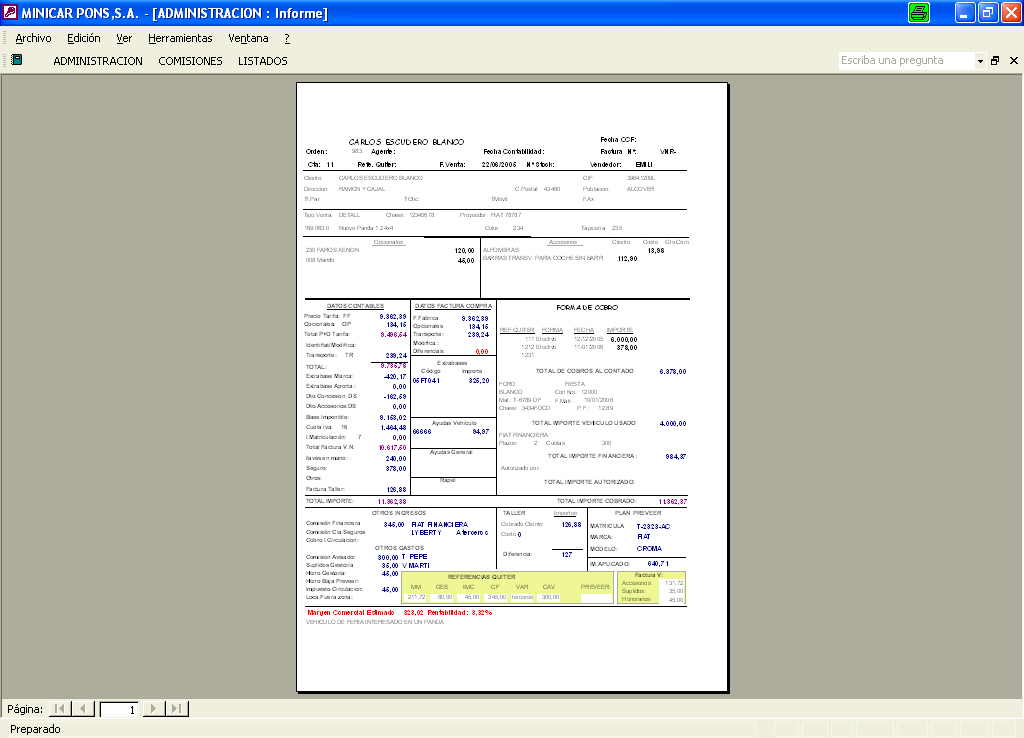Click the green book icon beside ADMINISTRACION
Image resolution: width=1024 pixels, height=738 pixels.
(x=18, y=60)
